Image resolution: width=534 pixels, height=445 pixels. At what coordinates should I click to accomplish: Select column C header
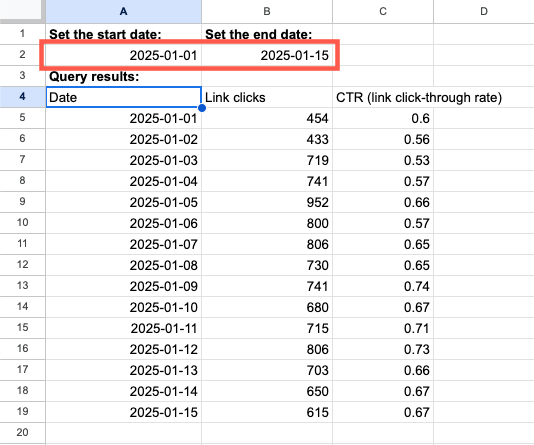(383, 12)
